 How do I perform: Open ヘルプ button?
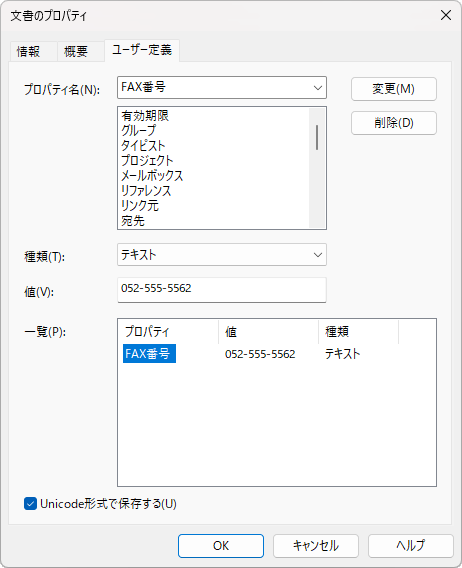(x=411, y=546)
